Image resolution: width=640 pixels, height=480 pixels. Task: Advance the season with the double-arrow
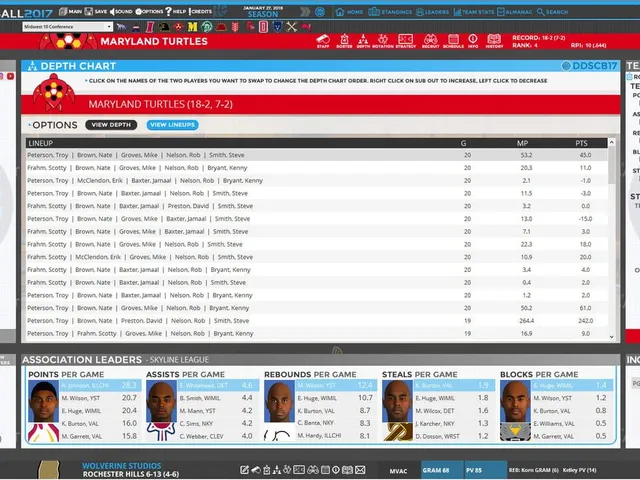tap(305, 12)
